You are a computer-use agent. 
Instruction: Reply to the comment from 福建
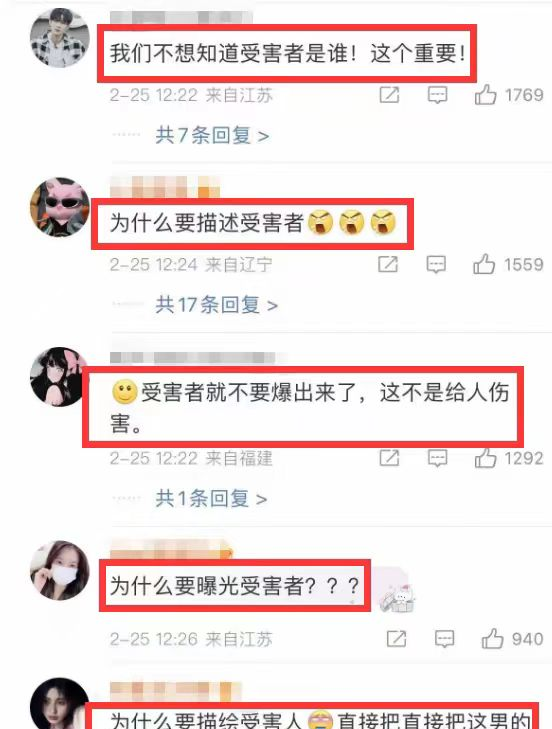point(437,458)
